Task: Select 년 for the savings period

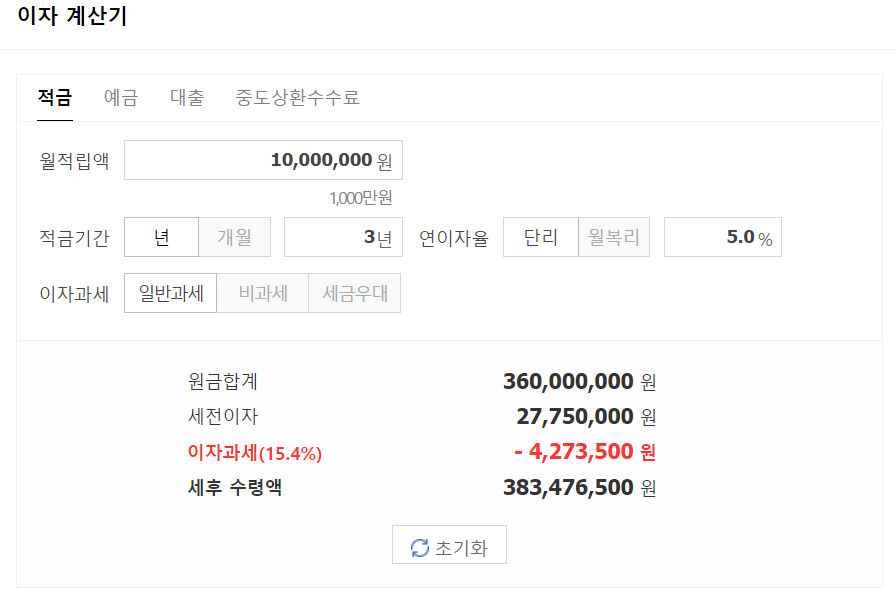Action: [x=161, y=237]
